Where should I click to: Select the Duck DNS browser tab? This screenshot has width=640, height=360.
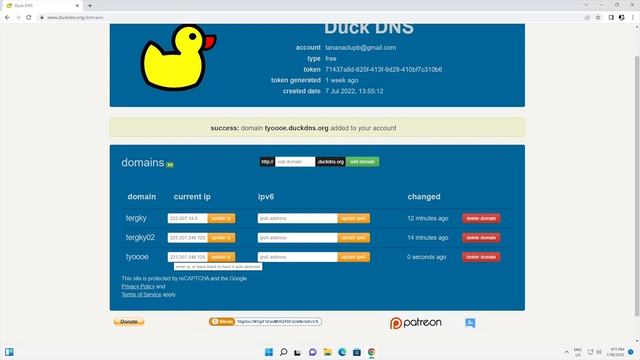tap(43, 6)
